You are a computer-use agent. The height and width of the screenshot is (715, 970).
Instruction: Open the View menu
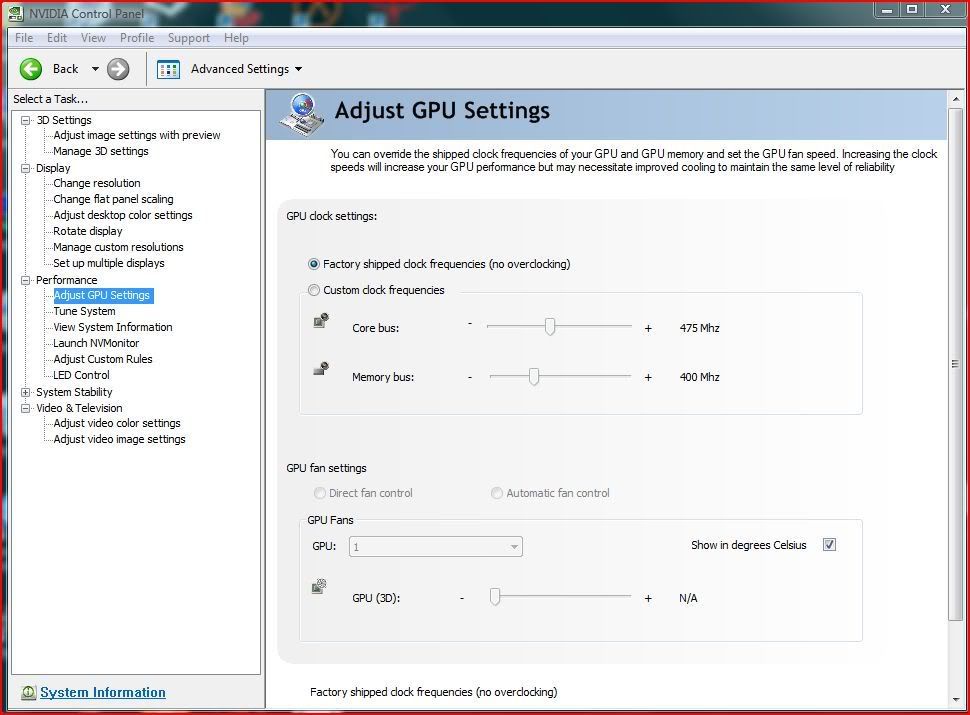(x=93, y=38)
